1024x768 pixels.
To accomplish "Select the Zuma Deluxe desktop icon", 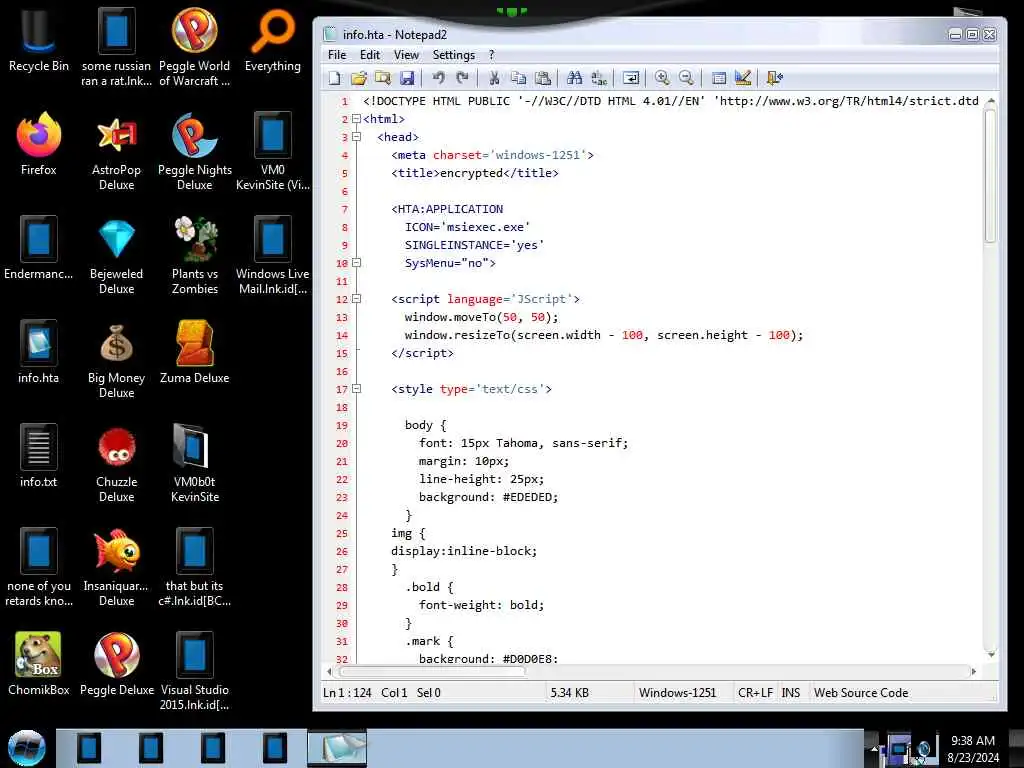I will [x=195, y=353].
